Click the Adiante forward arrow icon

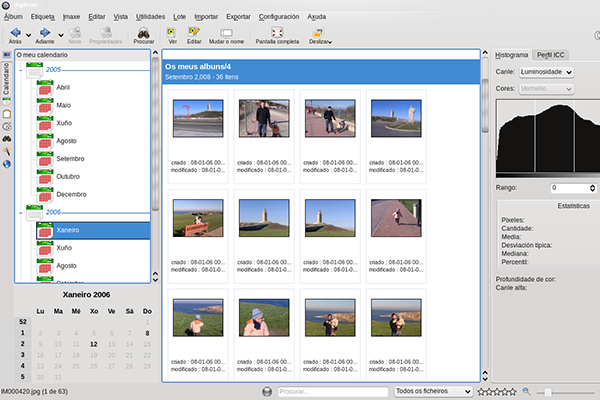point(44,33)
